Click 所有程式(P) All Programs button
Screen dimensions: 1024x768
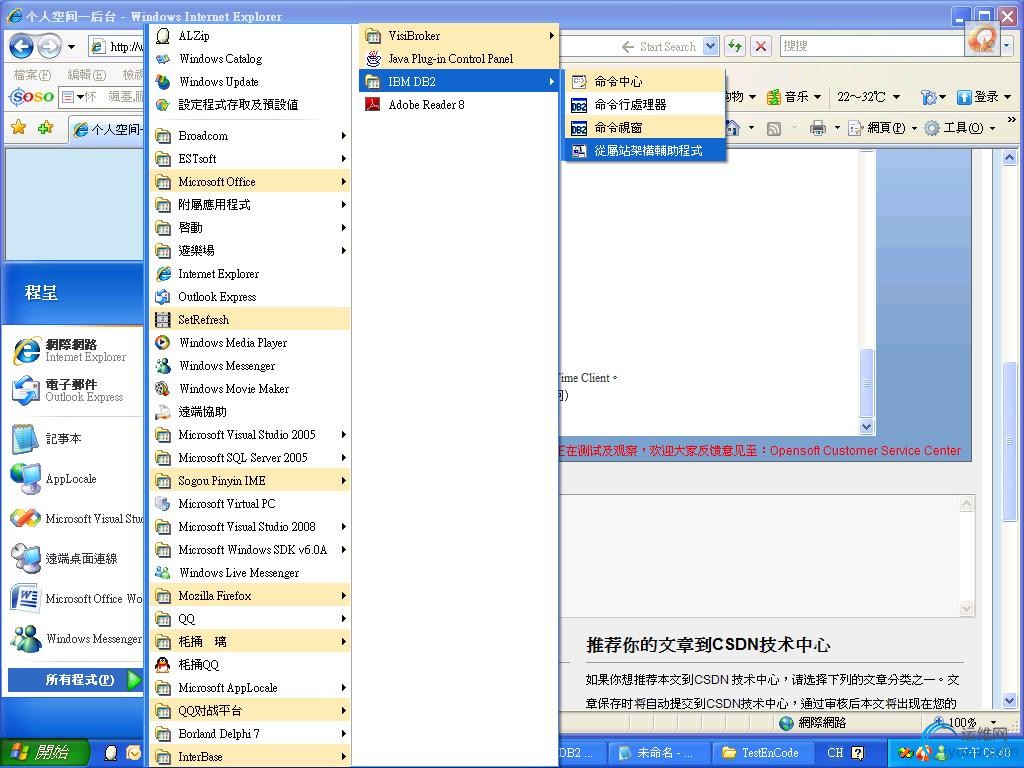point(75,680)
